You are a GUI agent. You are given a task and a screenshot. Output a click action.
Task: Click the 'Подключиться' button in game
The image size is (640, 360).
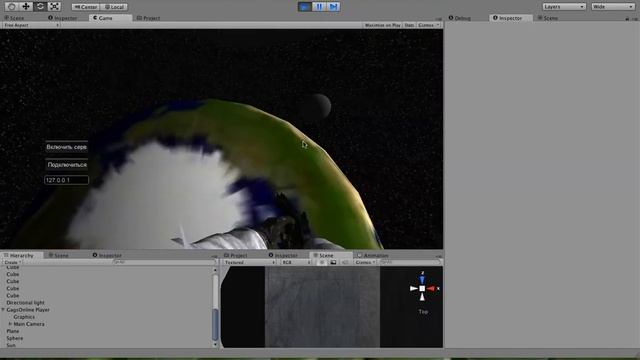click(67, 165)
